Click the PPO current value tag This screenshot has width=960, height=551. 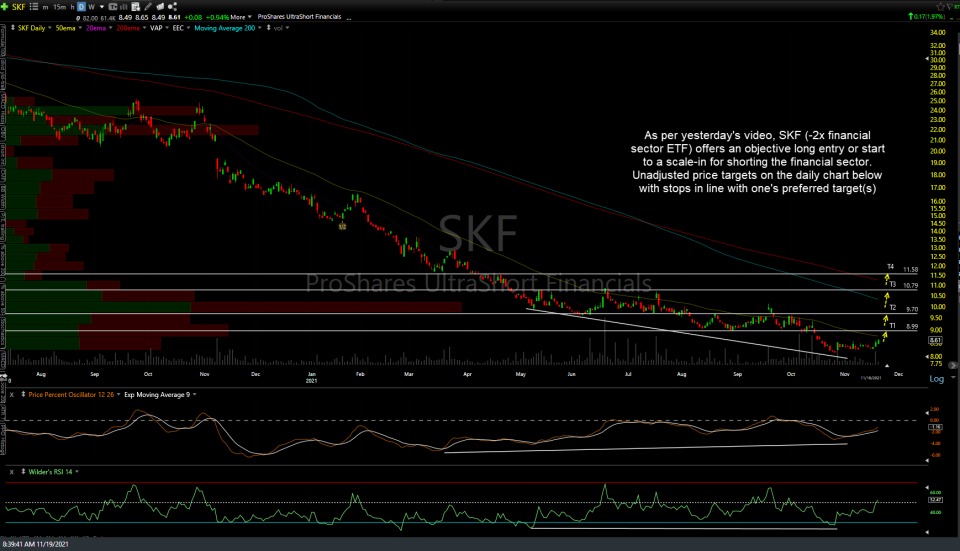[936, 427]
